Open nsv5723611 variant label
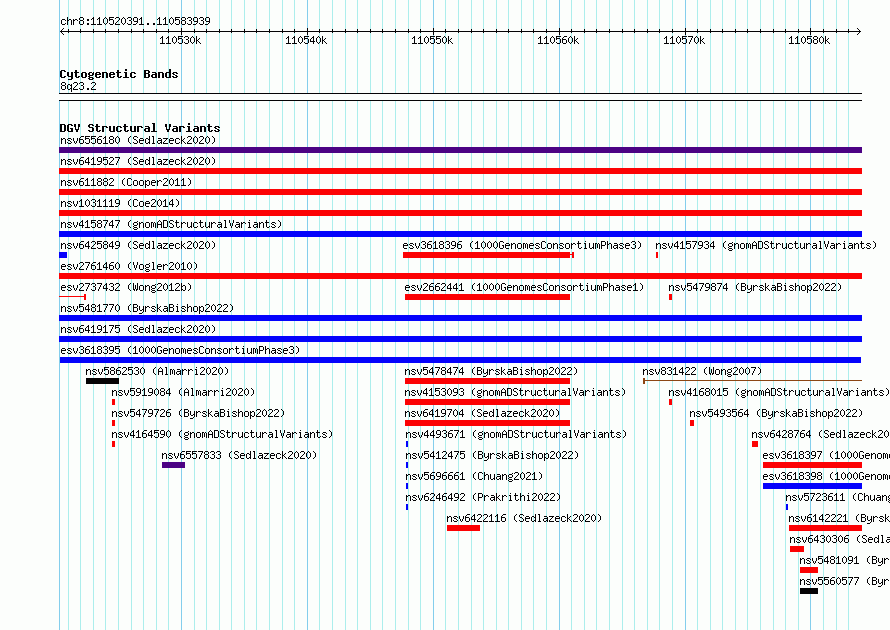This screenshot has width=890, height=630. tap(838, 497)
